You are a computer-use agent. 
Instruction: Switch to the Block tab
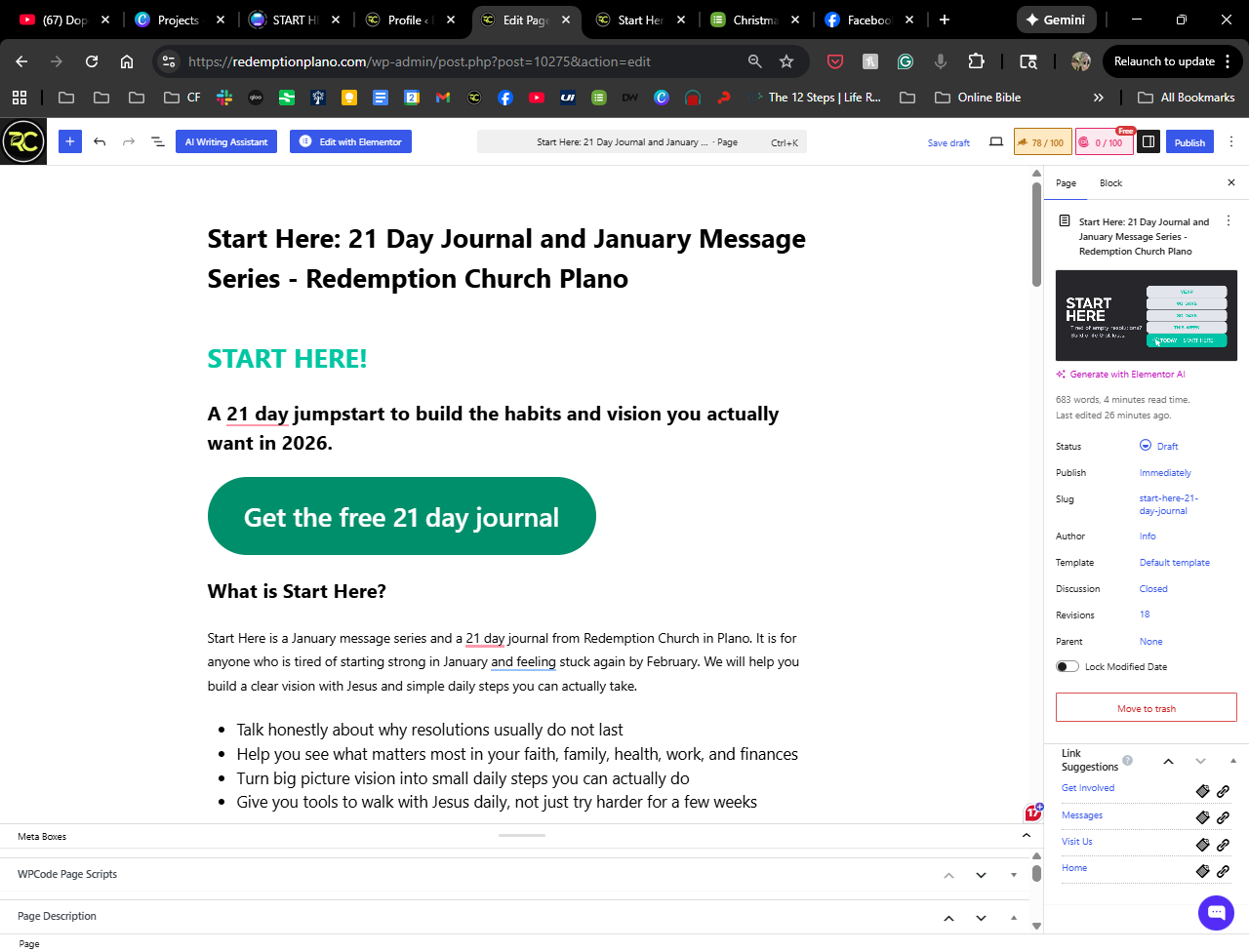[x=1110, y=183]
